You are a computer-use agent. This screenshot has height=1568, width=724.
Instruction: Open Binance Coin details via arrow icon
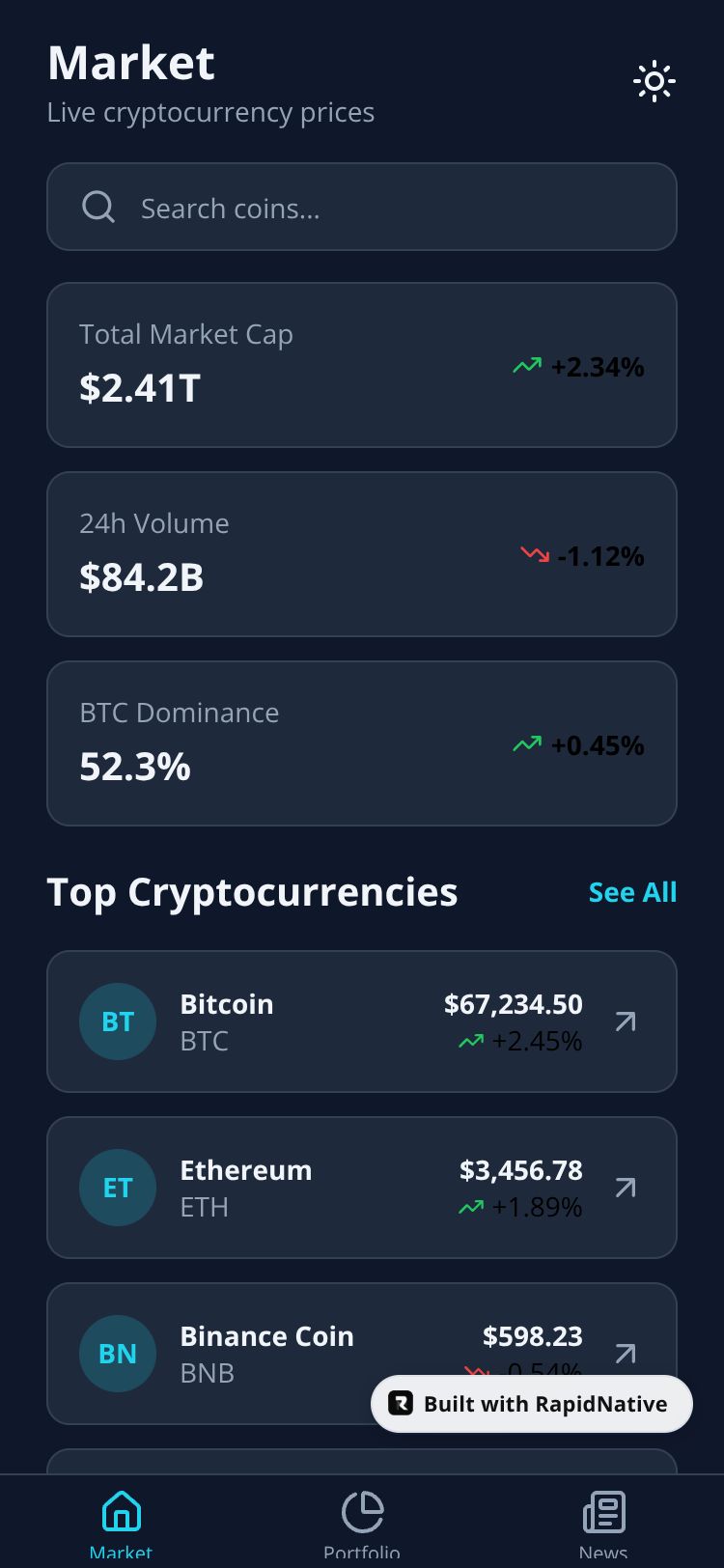(626, 1353)
